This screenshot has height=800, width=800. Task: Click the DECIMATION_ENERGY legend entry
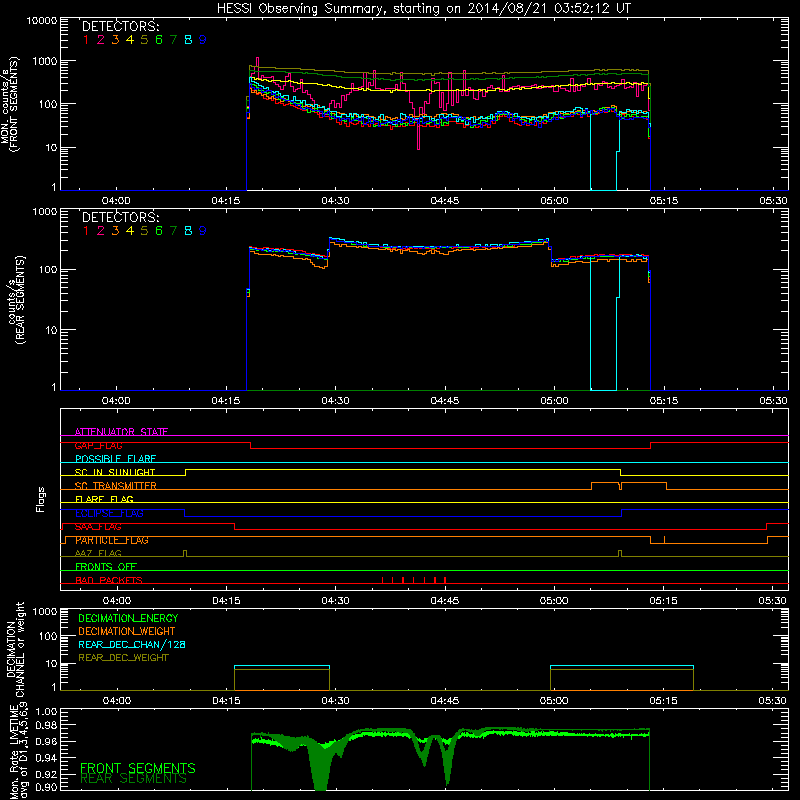128,618
